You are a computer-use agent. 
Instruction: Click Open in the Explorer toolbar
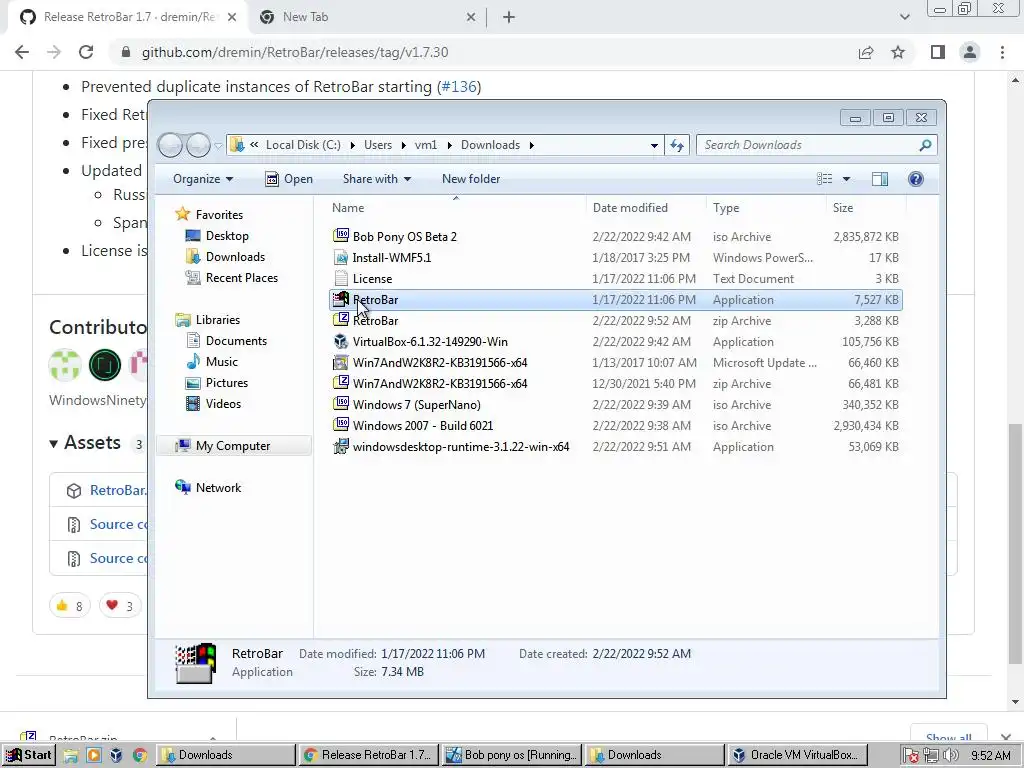[x=289, y=179]
